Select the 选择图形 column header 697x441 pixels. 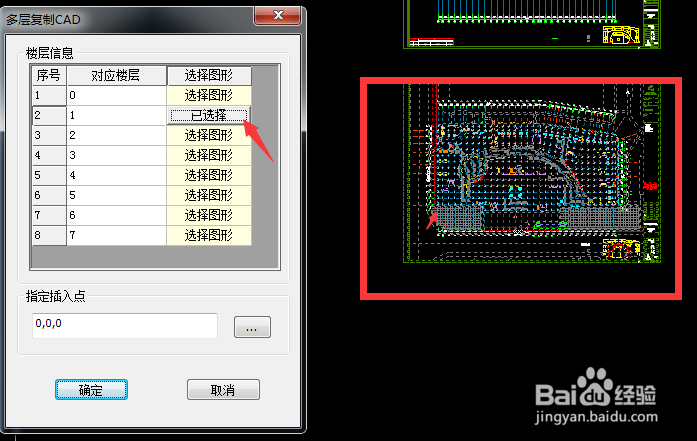coord(209,75)
